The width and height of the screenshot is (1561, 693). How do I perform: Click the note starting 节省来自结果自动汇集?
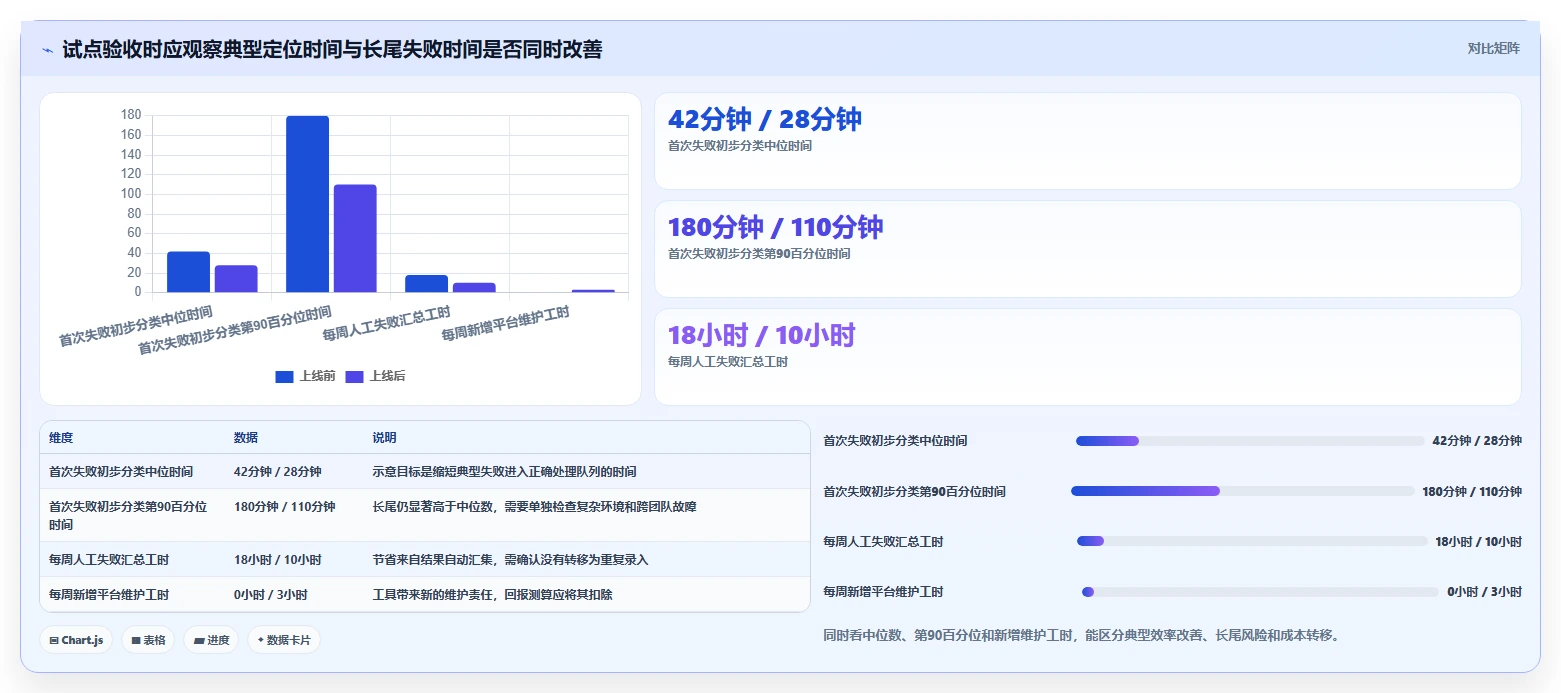tap(511, 559)
